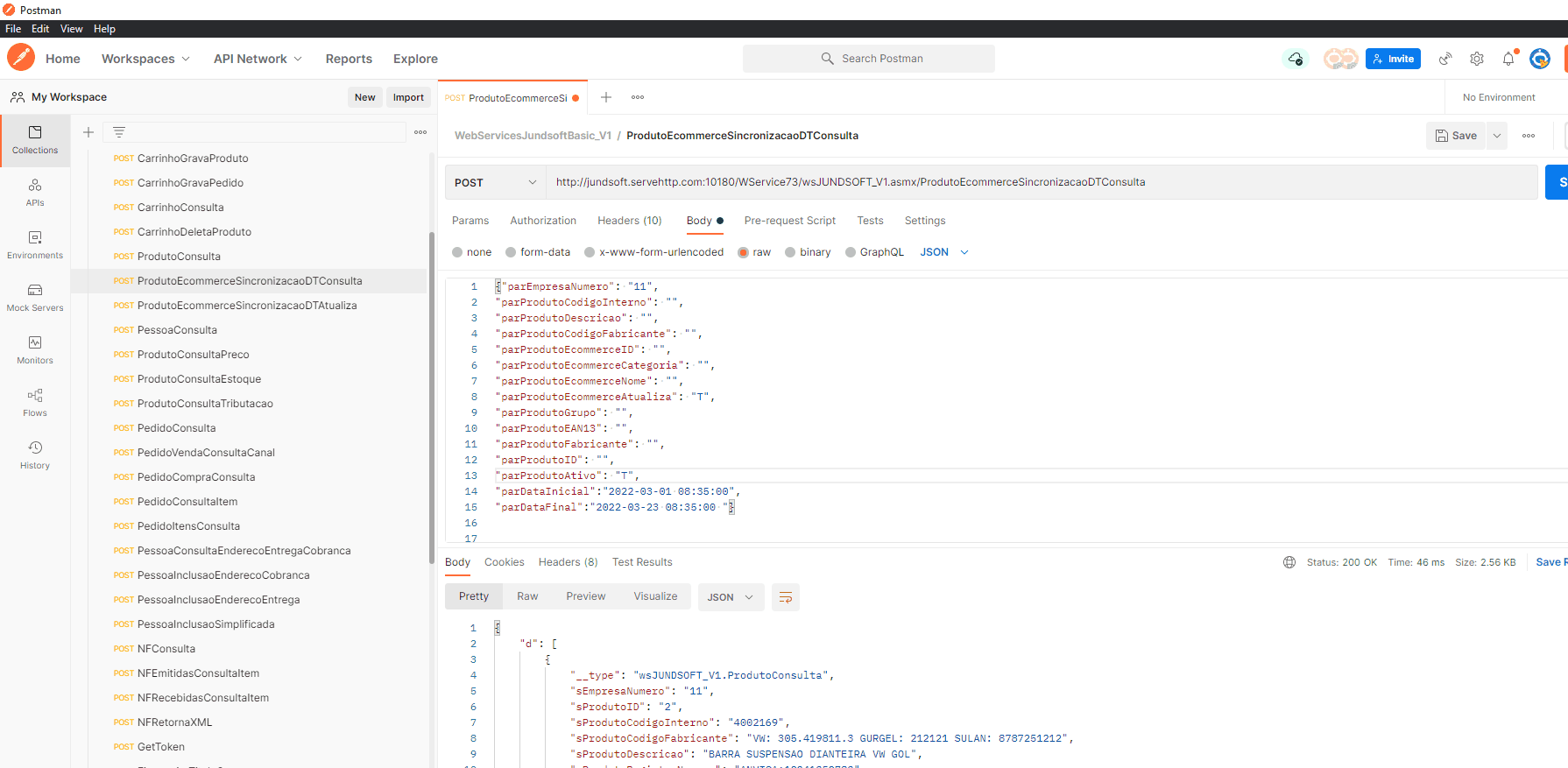Click the Search Postman field

point(869,59)
